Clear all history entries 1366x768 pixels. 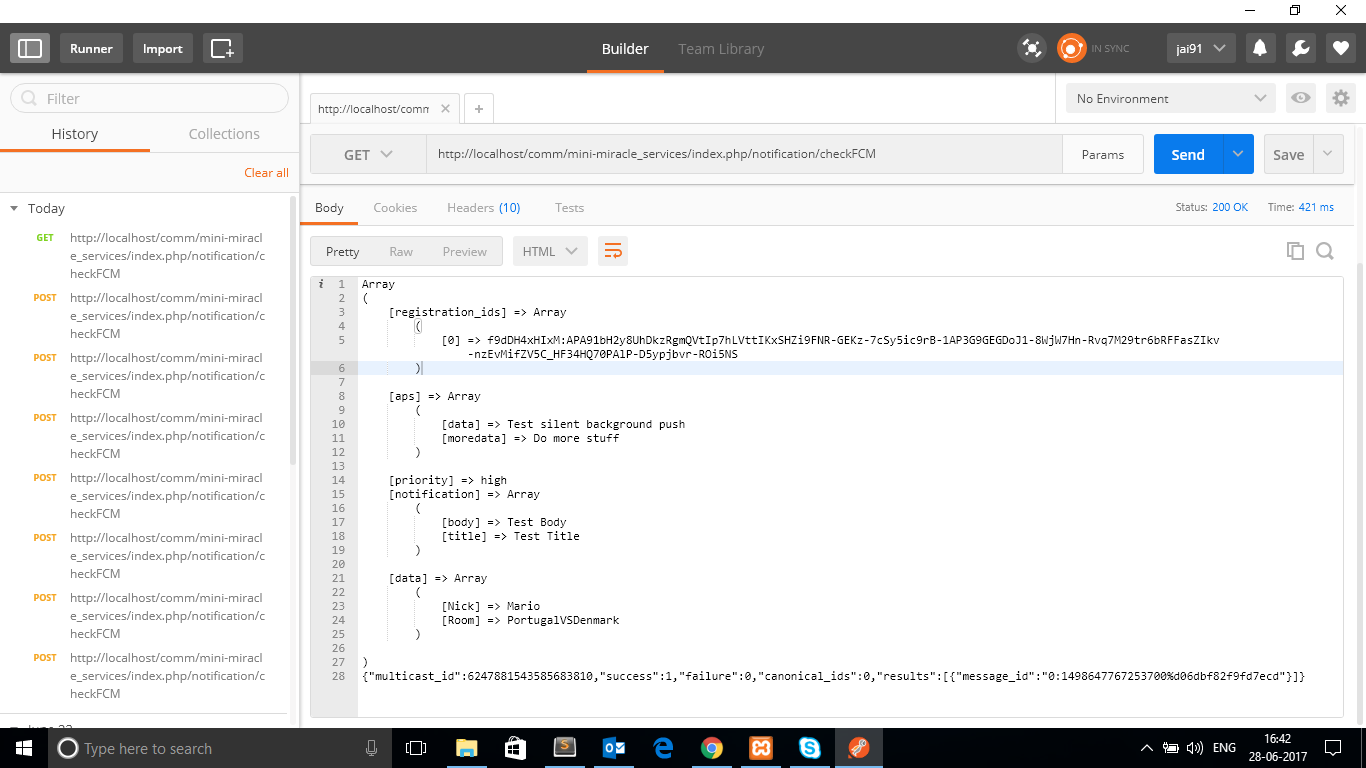[x=266, y=172]
